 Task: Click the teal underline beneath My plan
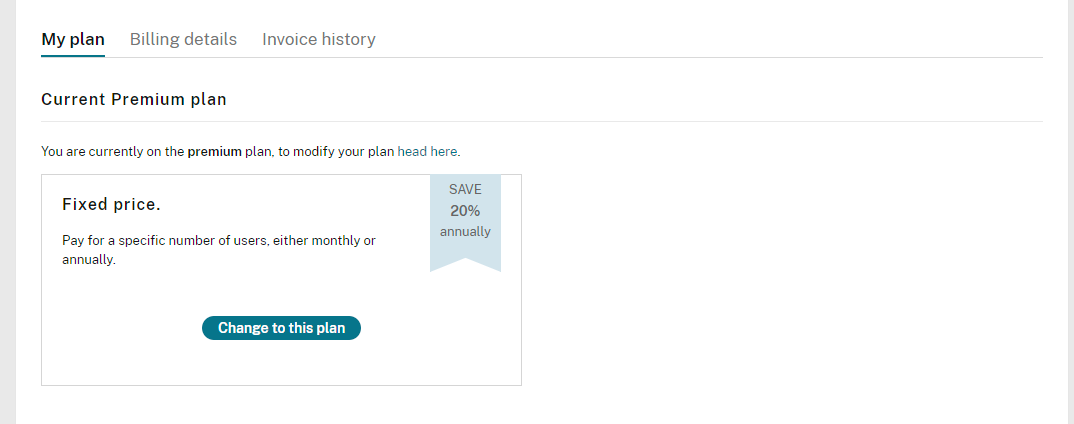click(73, 55)
